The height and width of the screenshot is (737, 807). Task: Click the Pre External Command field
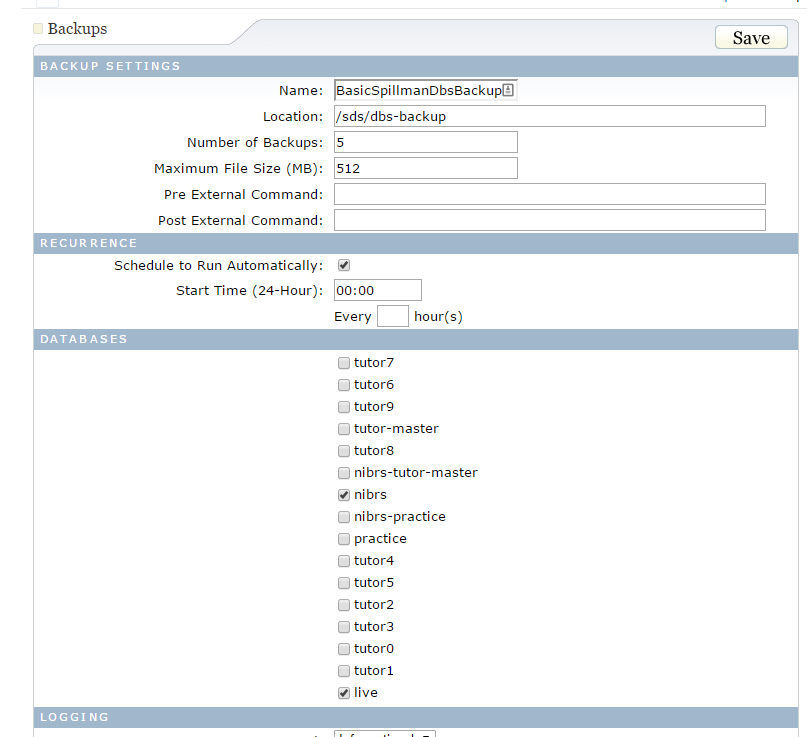(x=549, y=194)
